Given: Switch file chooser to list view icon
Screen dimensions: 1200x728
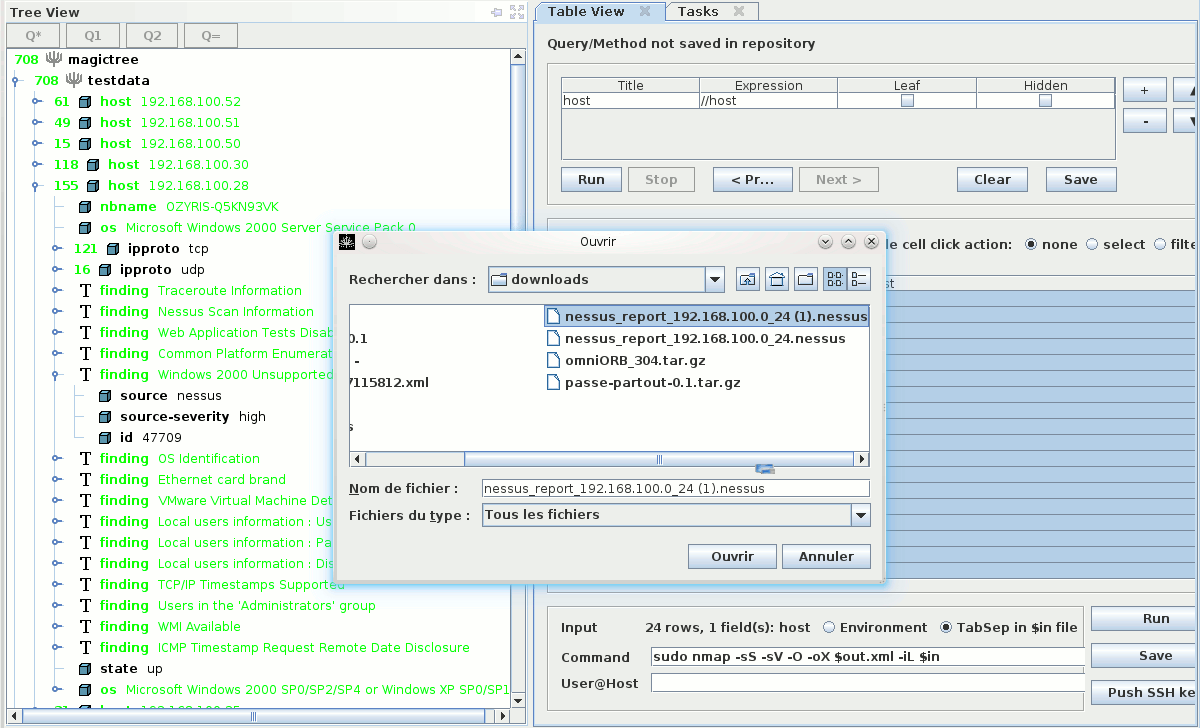Looking at the screenshot, I should (x=834, y=280).
